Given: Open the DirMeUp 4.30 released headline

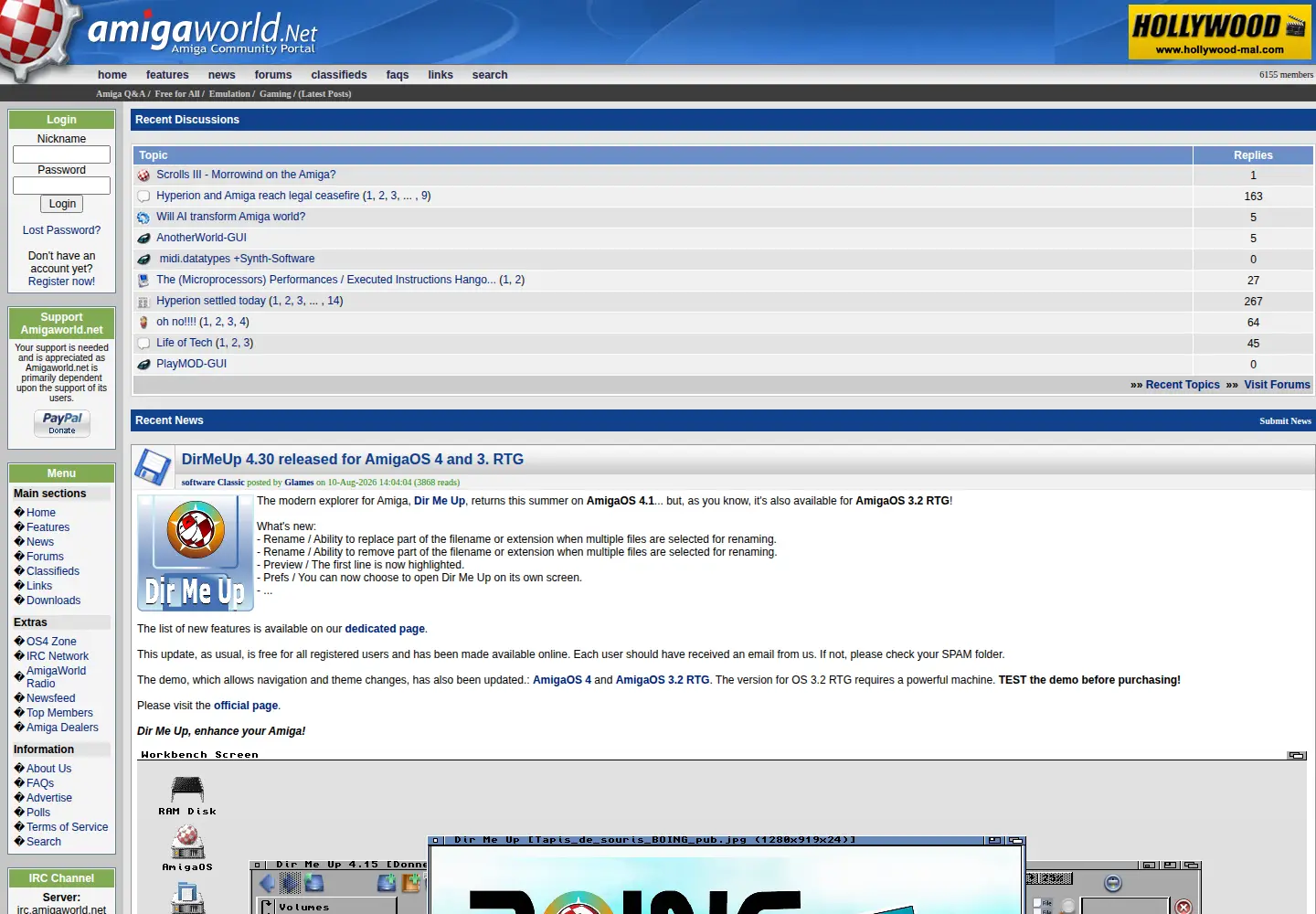Looking at the screenshot, I should coord(353,460).
